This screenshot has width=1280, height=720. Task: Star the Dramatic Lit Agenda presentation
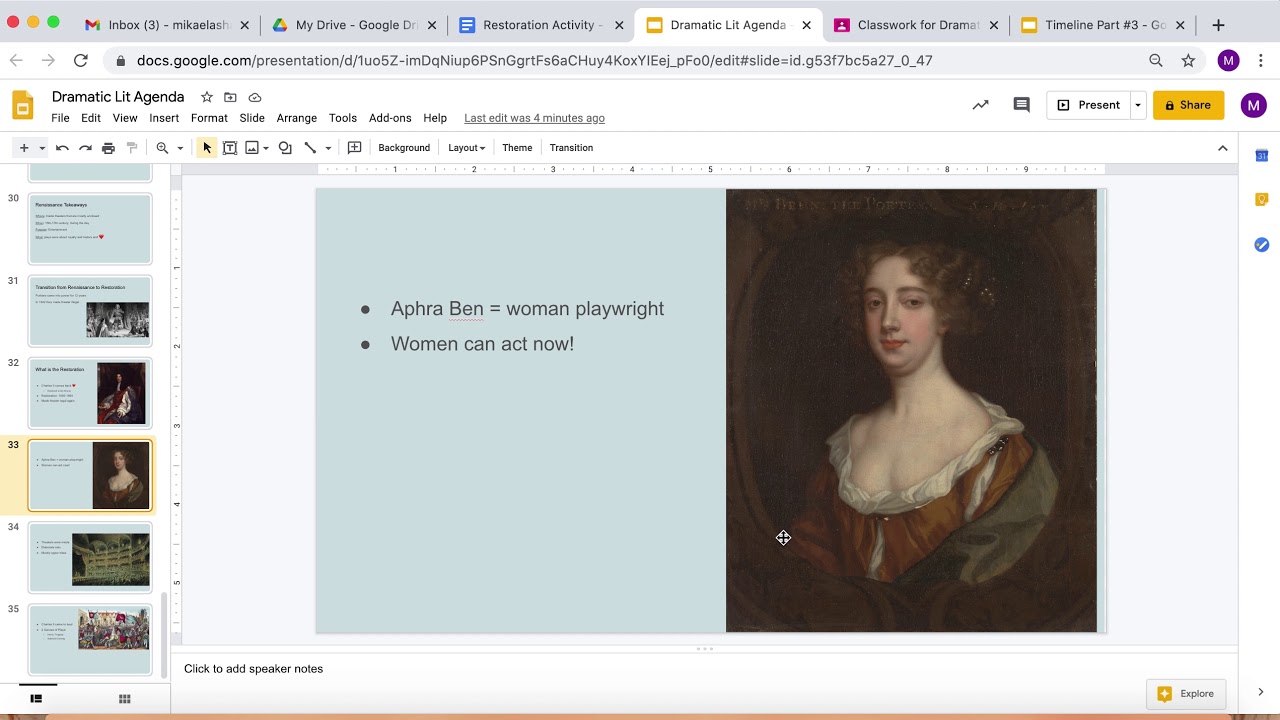[207, 97]
